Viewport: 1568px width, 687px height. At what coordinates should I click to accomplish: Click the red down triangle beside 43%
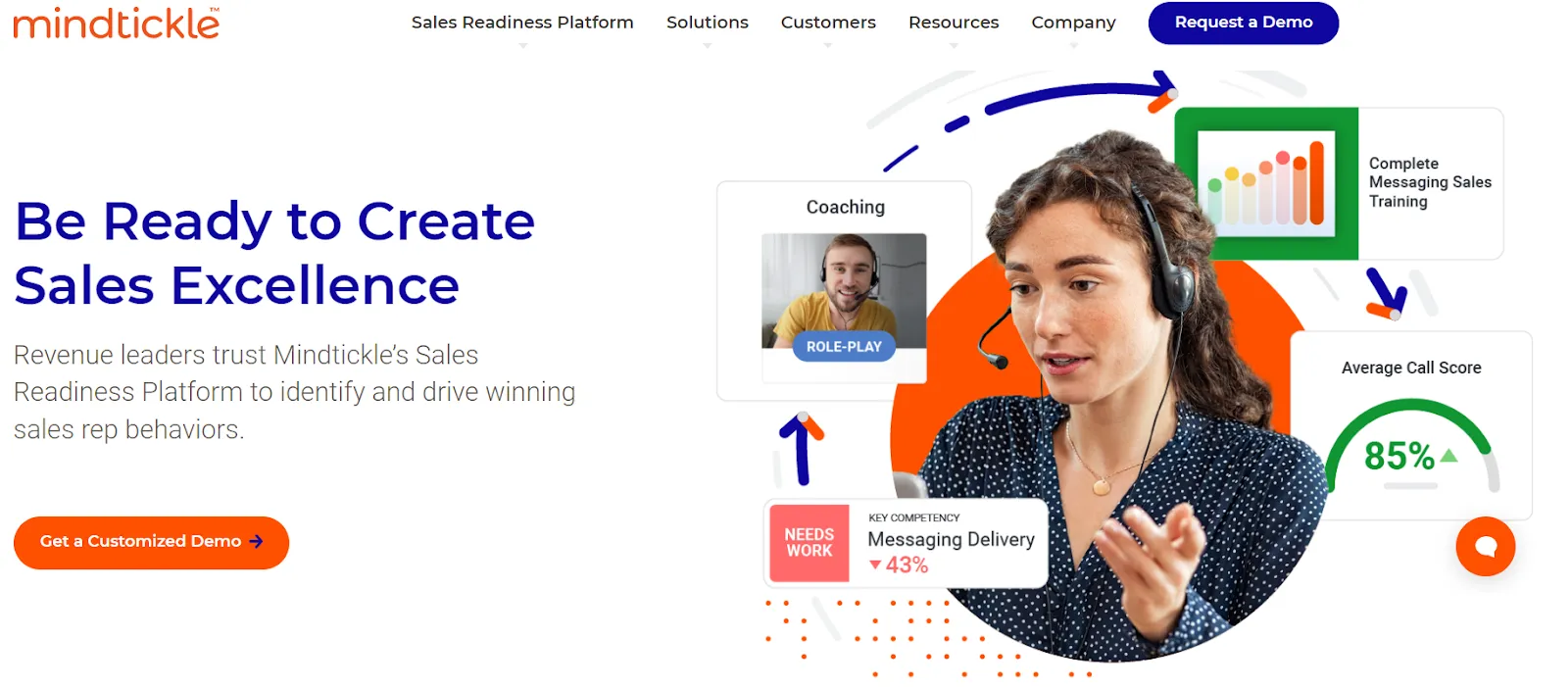[875, 564]
